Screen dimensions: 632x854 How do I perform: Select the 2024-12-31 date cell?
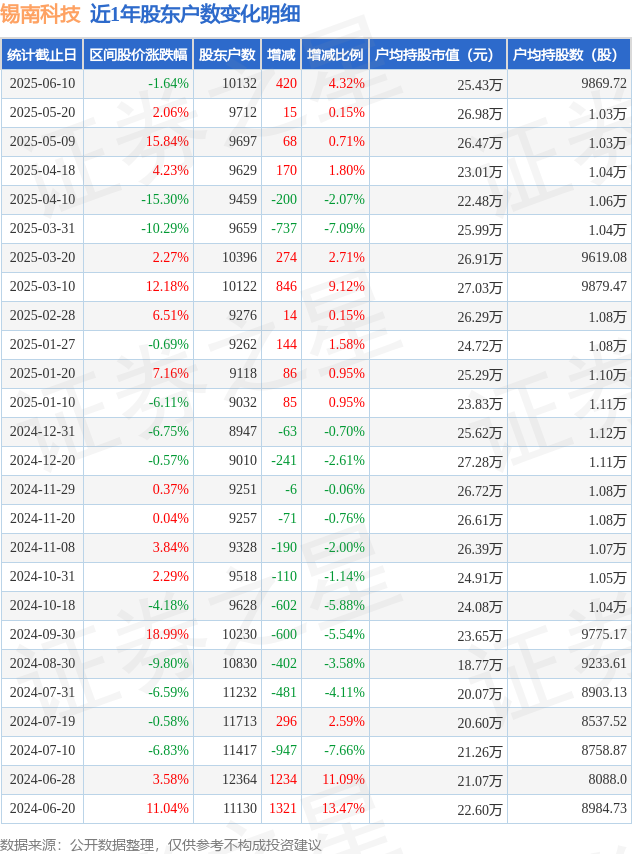point(42,431)
